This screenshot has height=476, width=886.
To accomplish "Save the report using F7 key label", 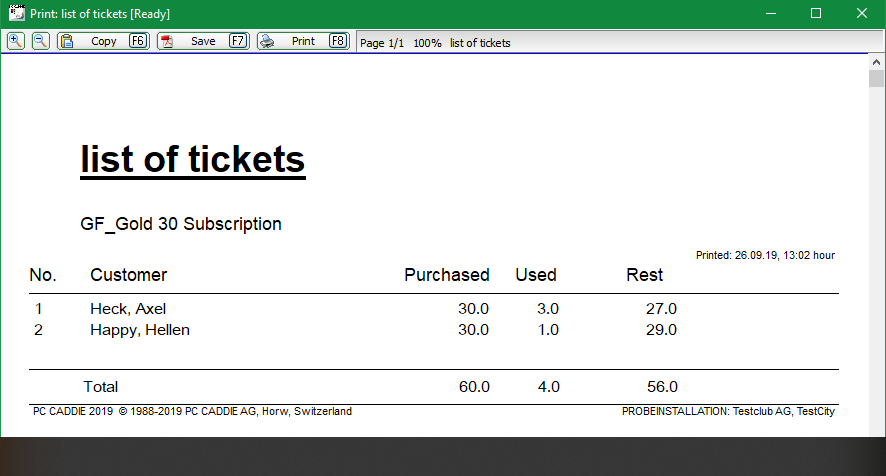I will click(x=238, y=41).
